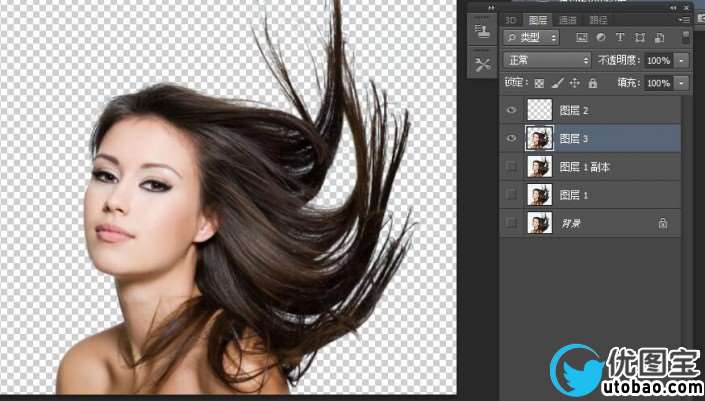Filter layers by pixel layers icon

coord(582,38)
